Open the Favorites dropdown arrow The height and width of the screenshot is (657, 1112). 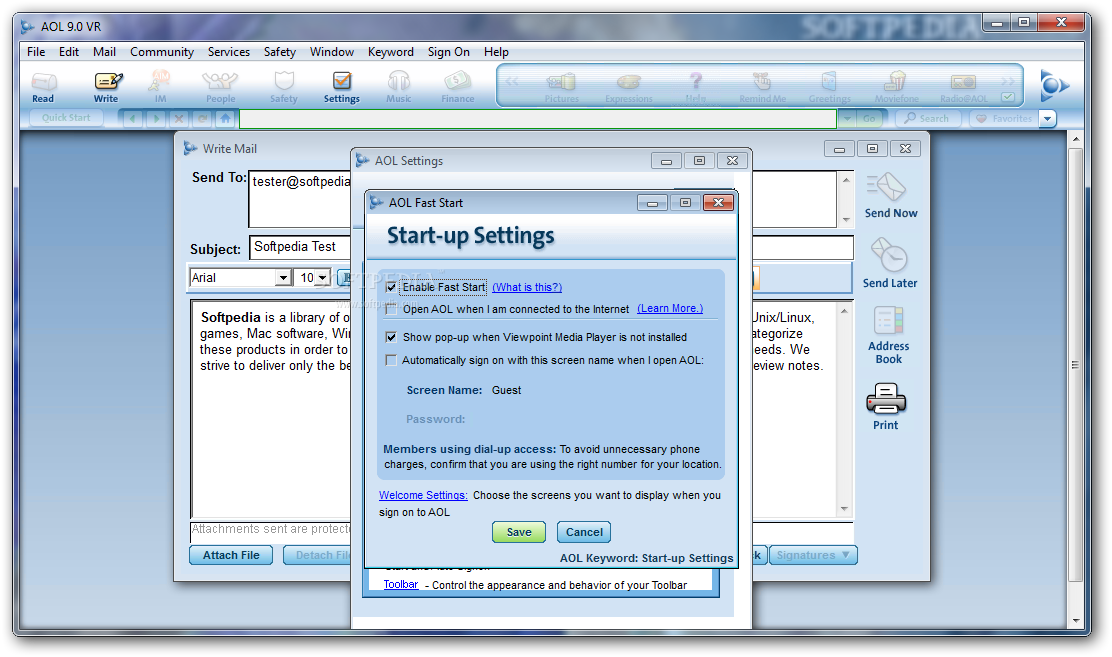click(x=1047, y=118)
